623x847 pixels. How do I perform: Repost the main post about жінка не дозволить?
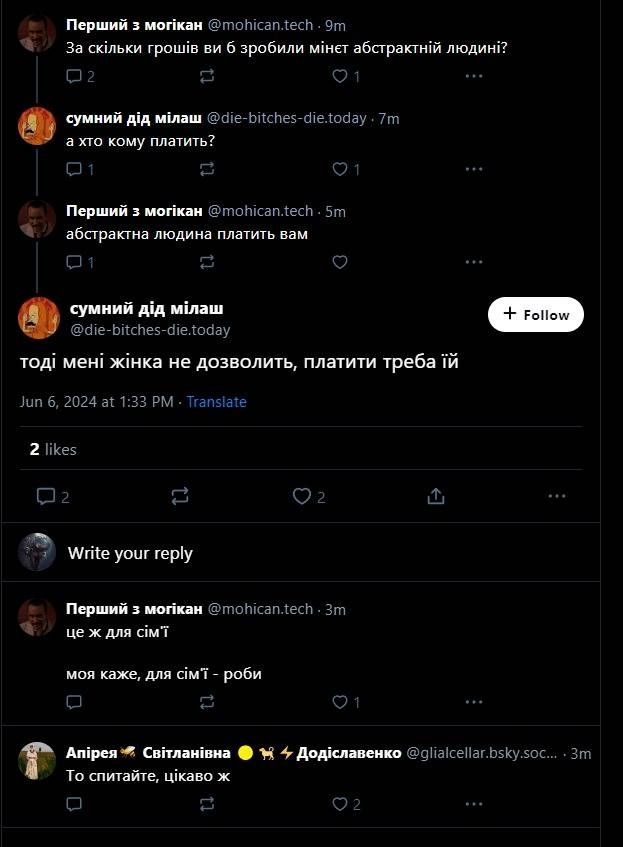180,496
